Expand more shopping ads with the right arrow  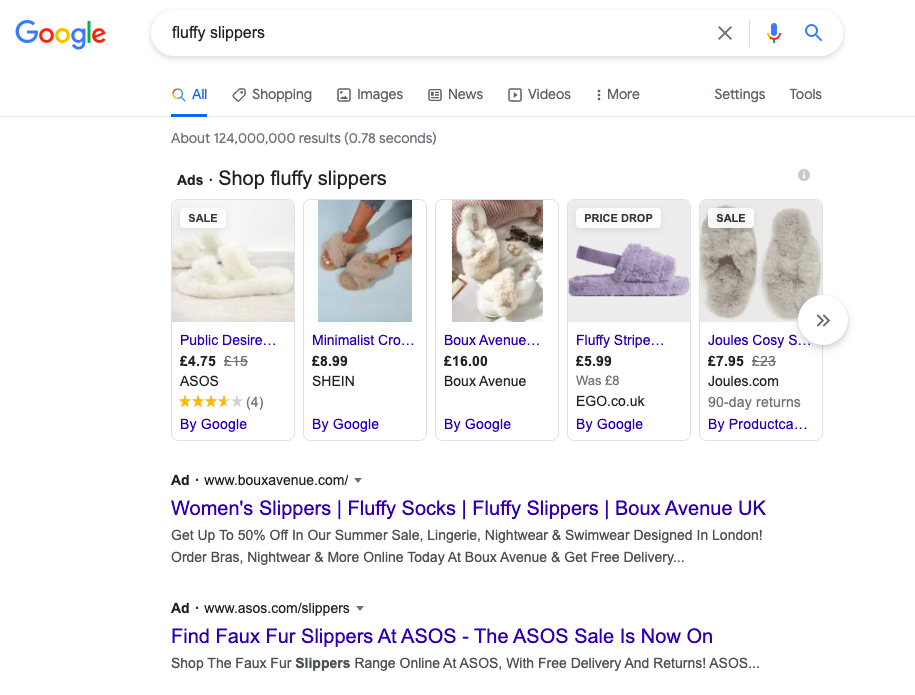(822, 319)
